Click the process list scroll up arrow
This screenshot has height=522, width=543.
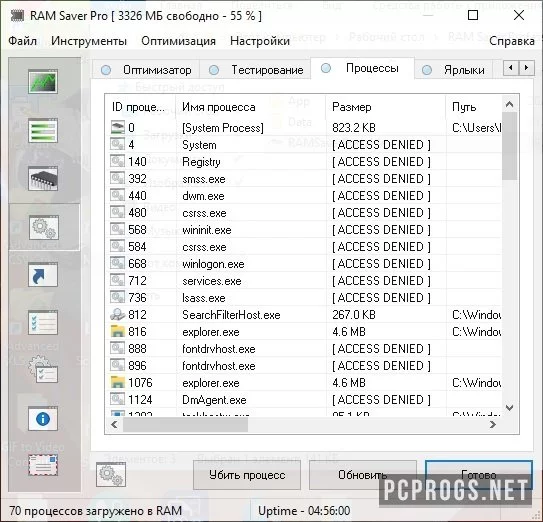(x=509, y=104)
